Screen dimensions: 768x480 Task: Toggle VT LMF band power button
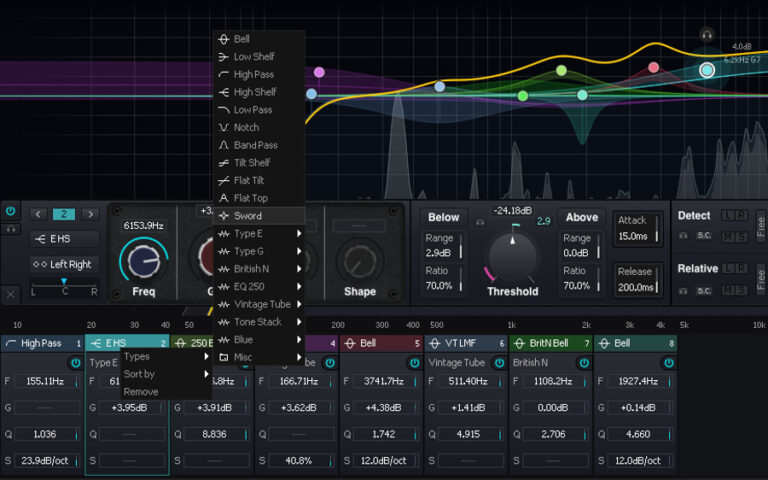click(x=499, y=363)
